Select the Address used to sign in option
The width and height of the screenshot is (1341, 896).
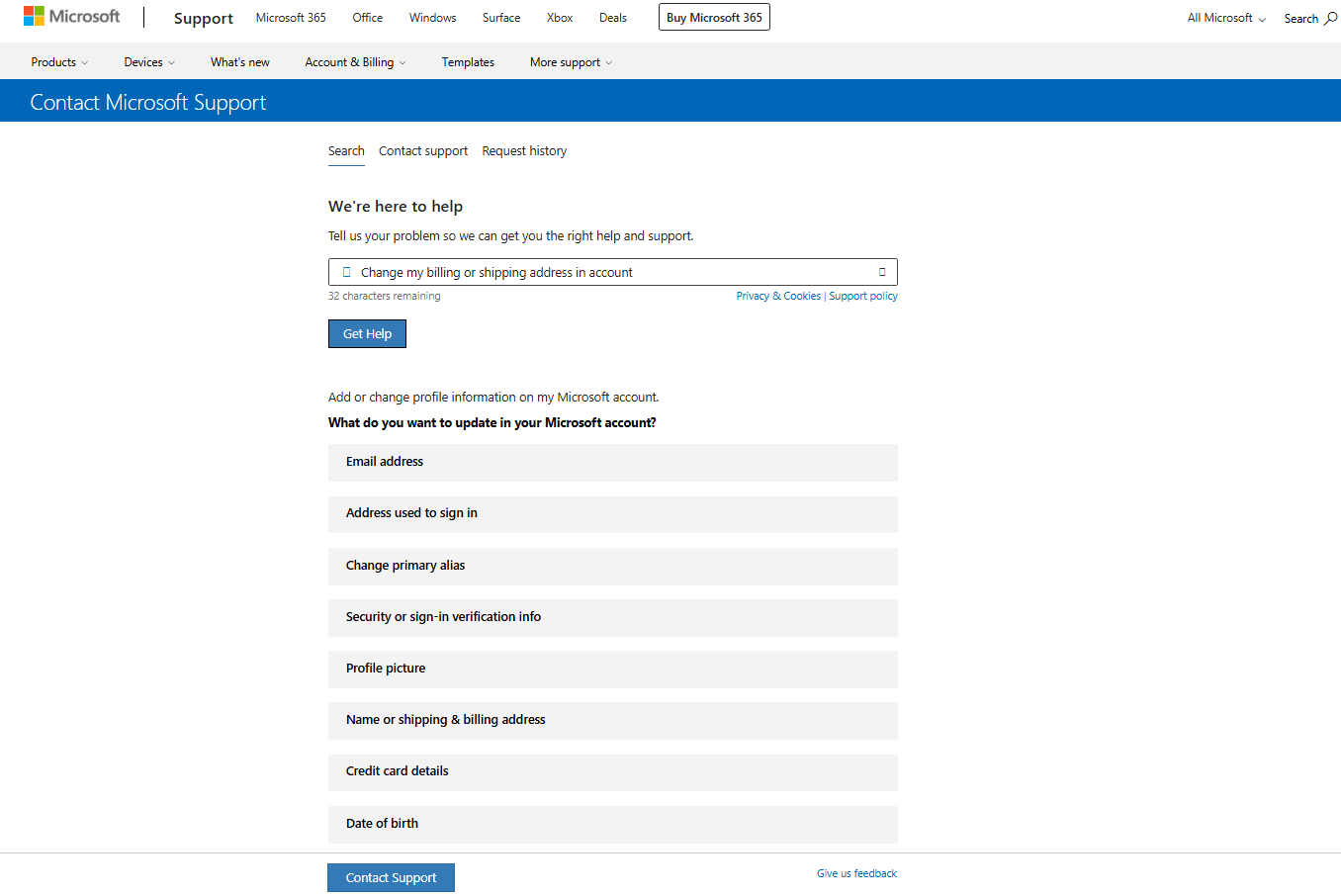613,514
